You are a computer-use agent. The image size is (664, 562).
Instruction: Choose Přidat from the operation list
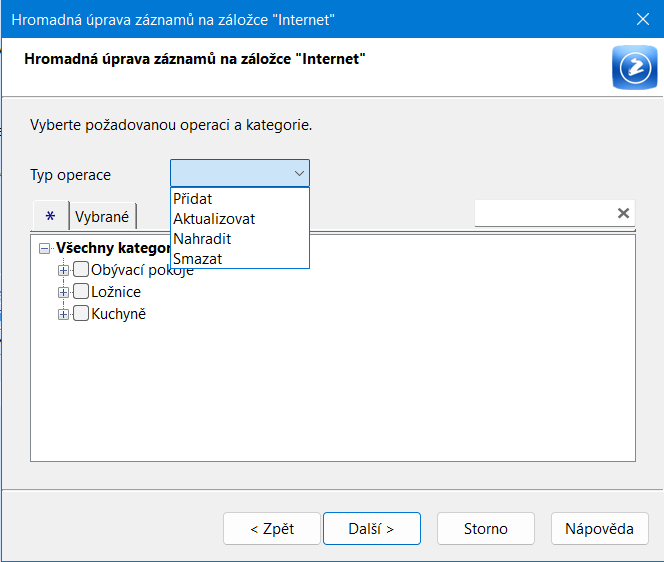click(193, 199)
